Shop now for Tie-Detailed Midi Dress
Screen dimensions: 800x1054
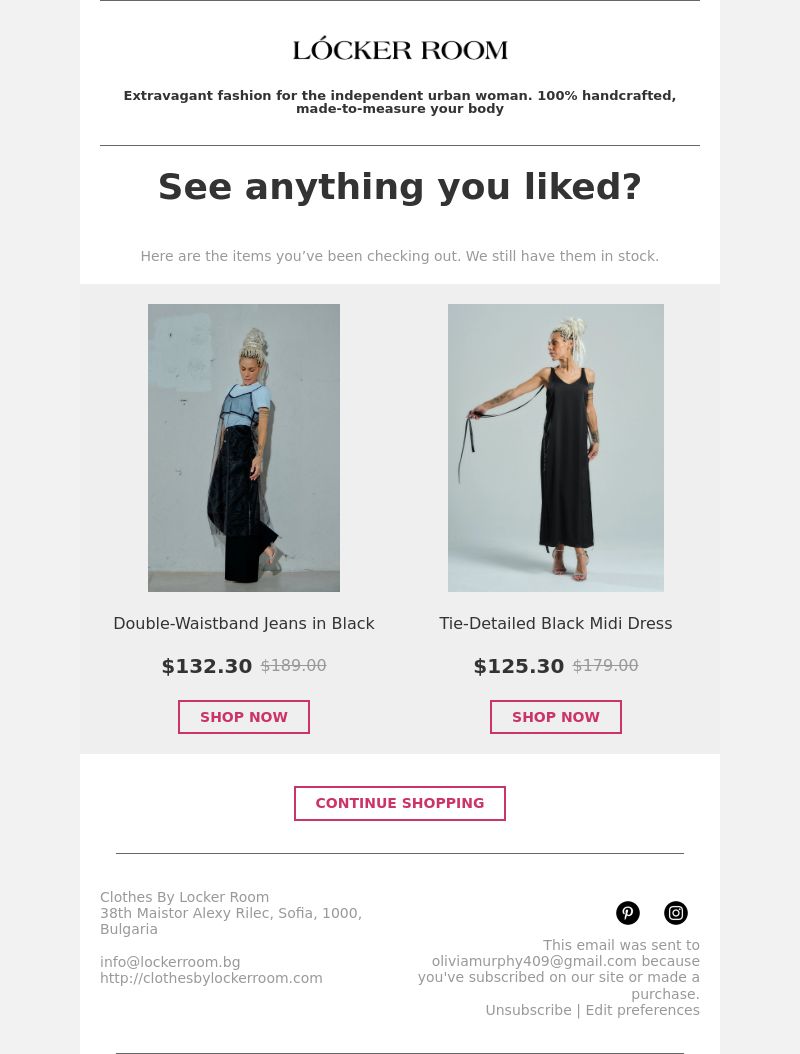556,717
